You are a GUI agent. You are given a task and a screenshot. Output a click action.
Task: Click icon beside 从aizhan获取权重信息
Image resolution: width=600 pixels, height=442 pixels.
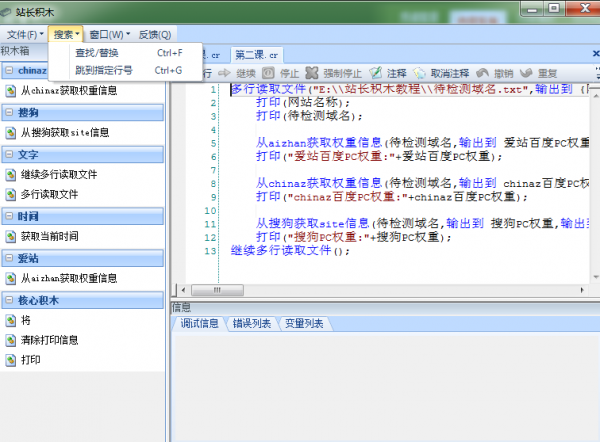pos(10,279)
